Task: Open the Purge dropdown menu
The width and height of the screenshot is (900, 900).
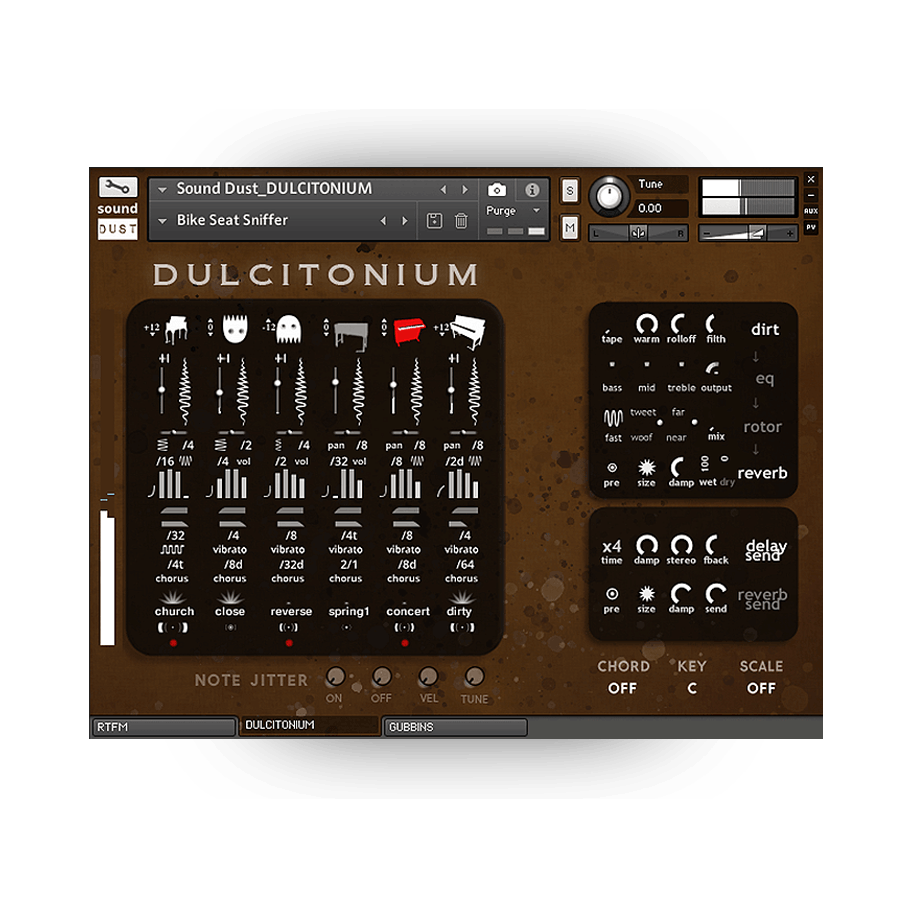Action: [x=513, y=211]
